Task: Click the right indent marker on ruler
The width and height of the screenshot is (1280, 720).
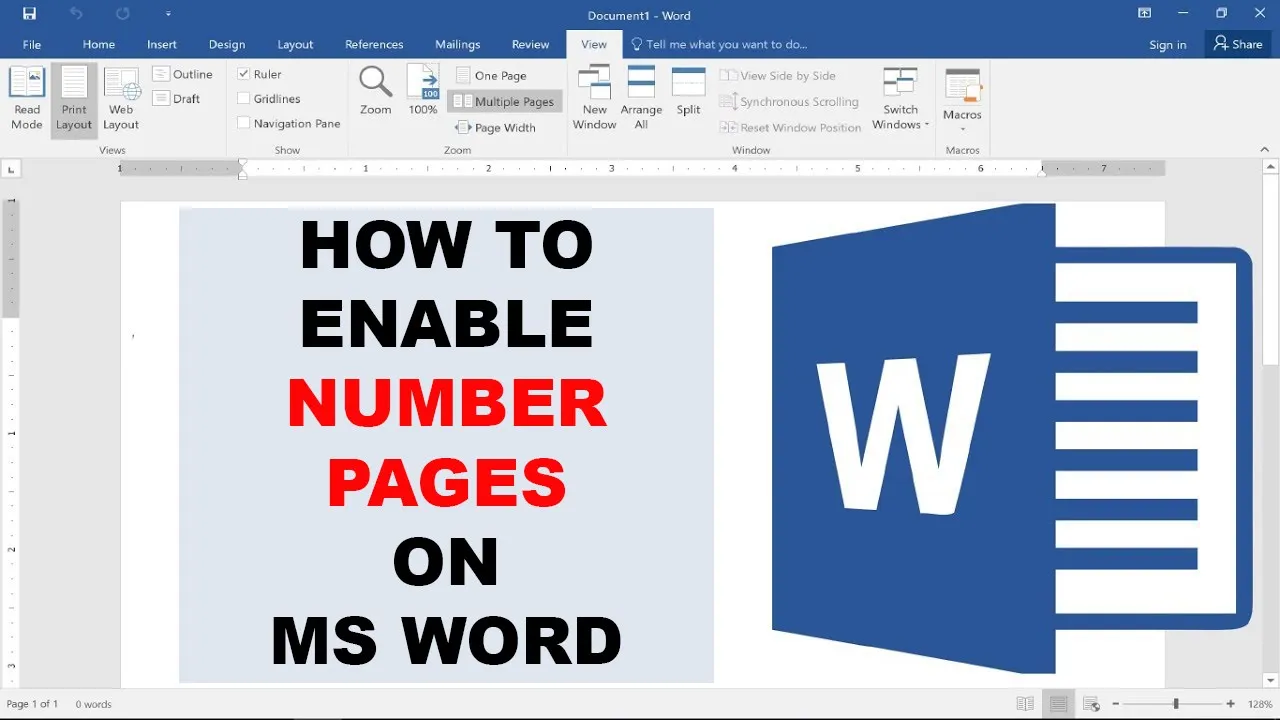Action: (x=1042, y=172)
